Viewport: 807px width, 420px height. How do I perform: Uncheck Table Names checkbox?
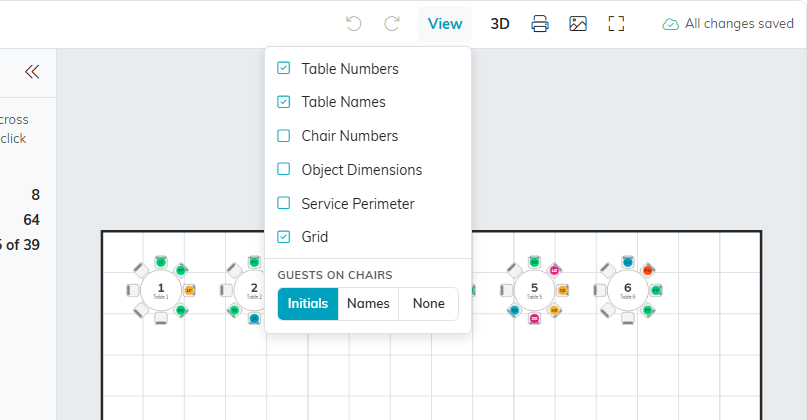pyautogui.click(x=284, y=102)
